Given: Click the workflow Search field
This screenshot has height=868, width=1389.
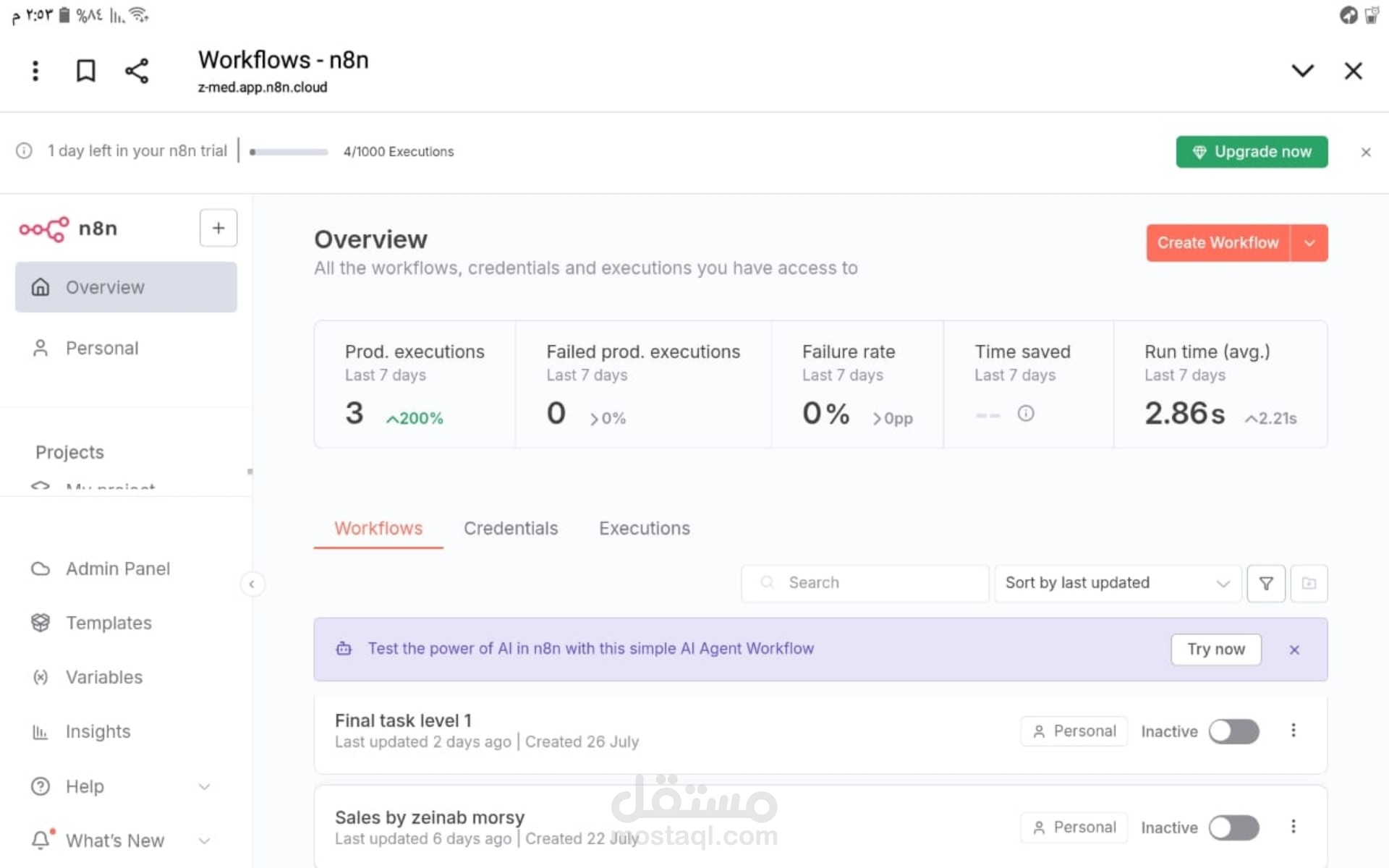Looking at the screenshot, I should click(x=865, y=583).
